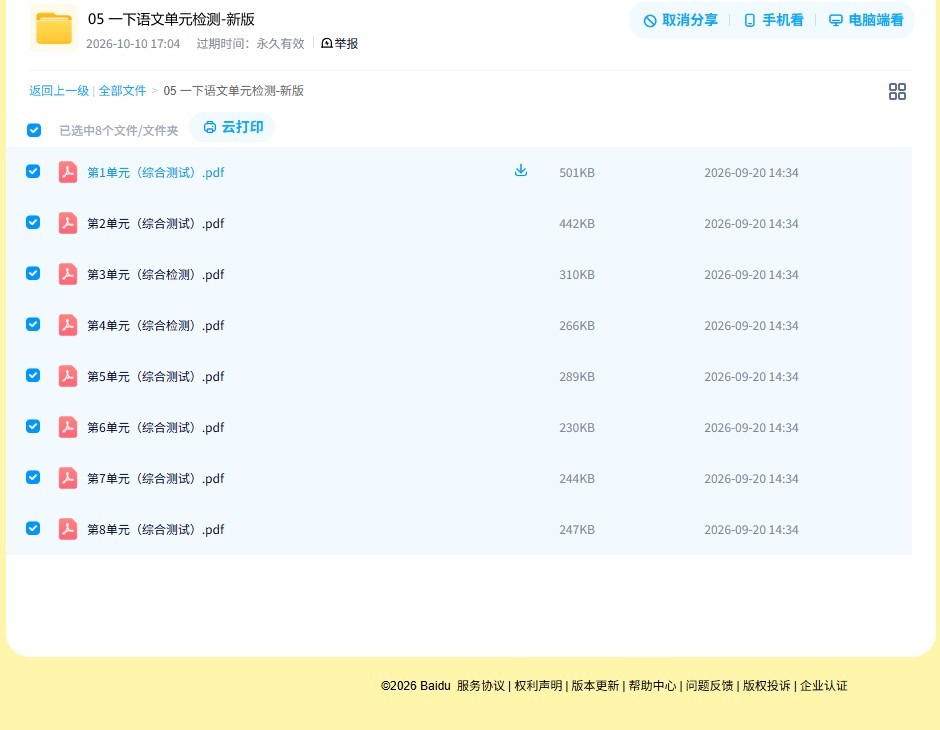Screen dimensions: 940x730
Task: Uncheck checkbox for 第8单元 file
Action: [x=33, y=528]
